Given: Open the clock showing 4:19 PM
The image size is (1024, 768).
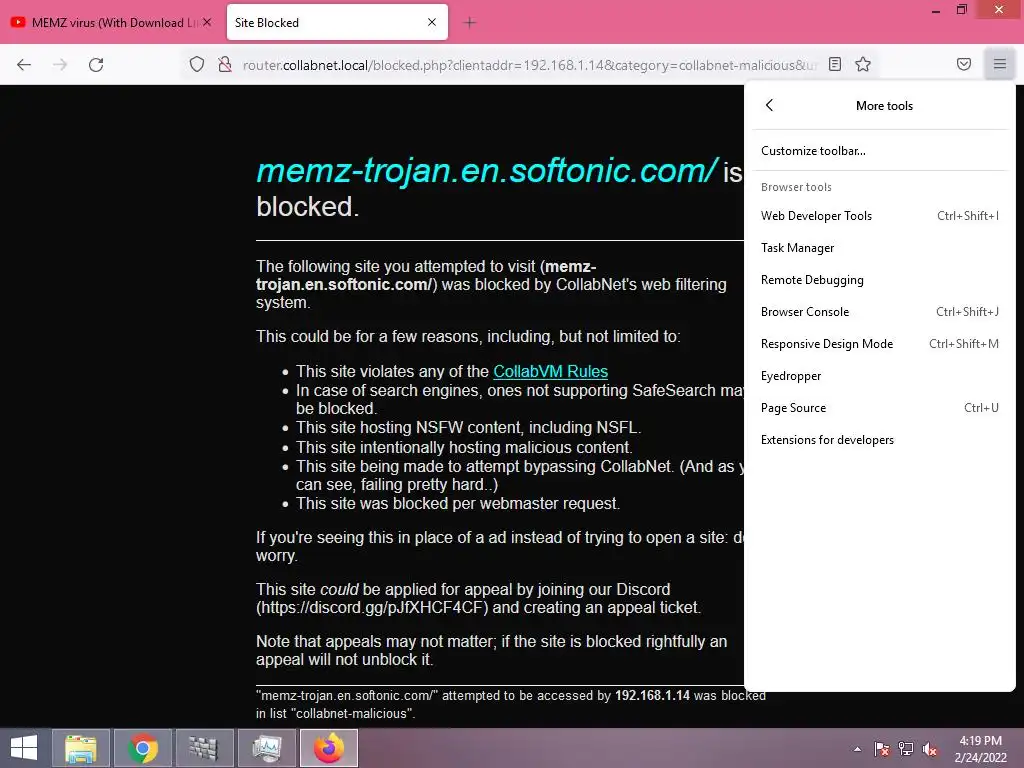Looking at the screenshot, I should 980,749.
